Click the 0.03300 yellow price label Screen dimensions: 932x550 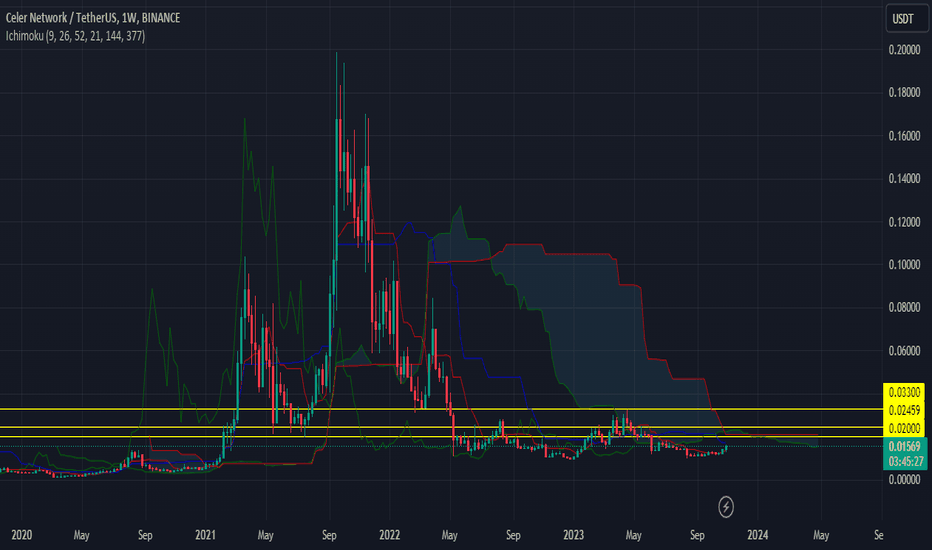click(904, 392)
